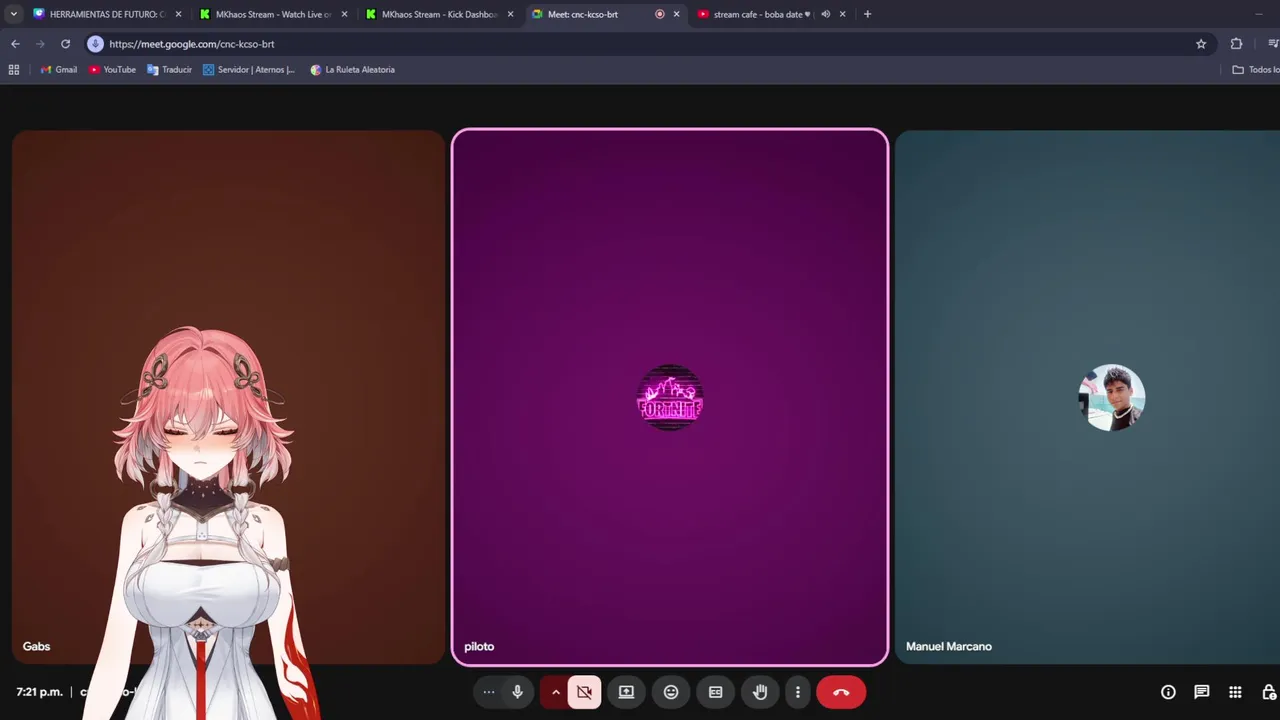1280x720 pixels.
Task: Open the apps grid in bookmarks bar
Action: (14, 70)
